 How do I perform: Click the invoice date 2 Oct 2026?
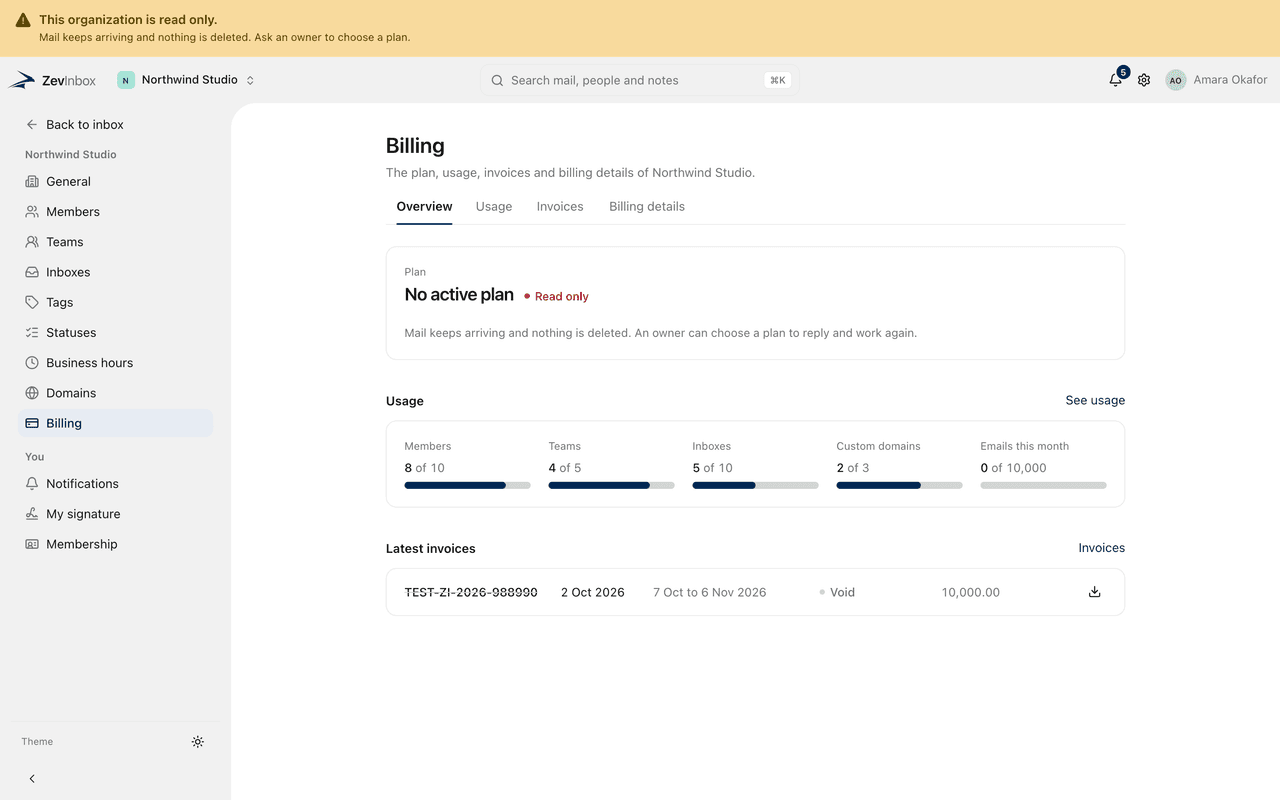(x=592, y=592)
